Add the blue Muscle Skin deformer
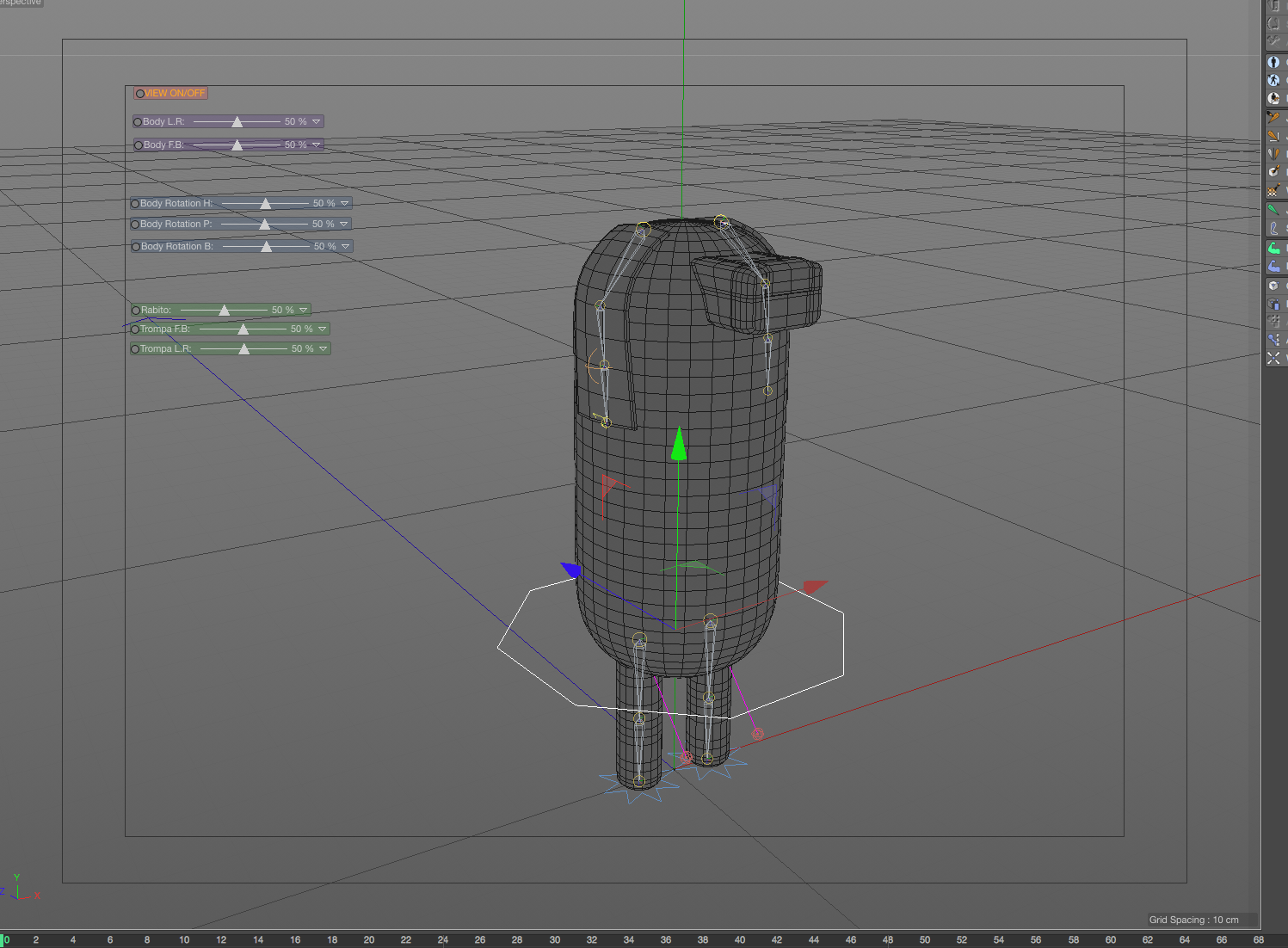This screenshot has height=948, width=1288. point(1273,266)
